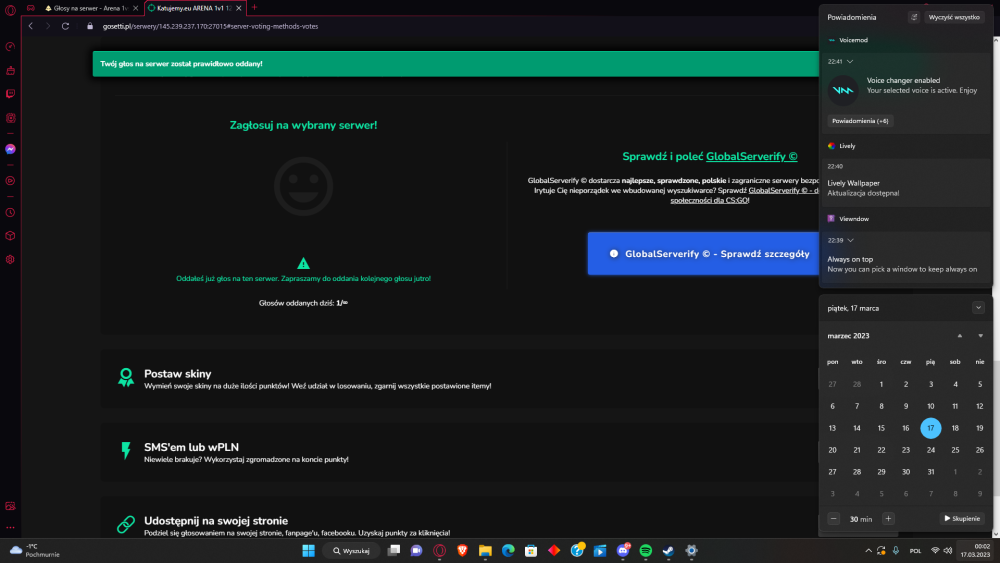Open browser Settings gear in sidebar
1000x563 pixels.
[x=10, y=260]
